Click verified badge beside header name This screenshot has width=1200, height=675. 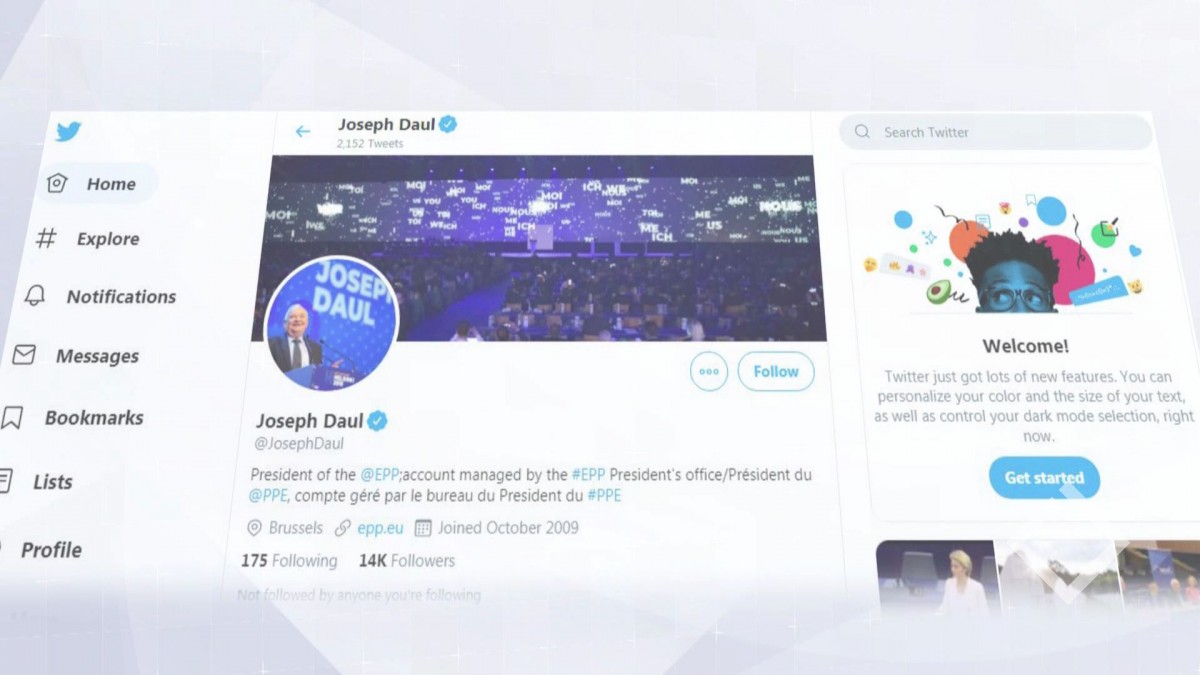(449, 124)
